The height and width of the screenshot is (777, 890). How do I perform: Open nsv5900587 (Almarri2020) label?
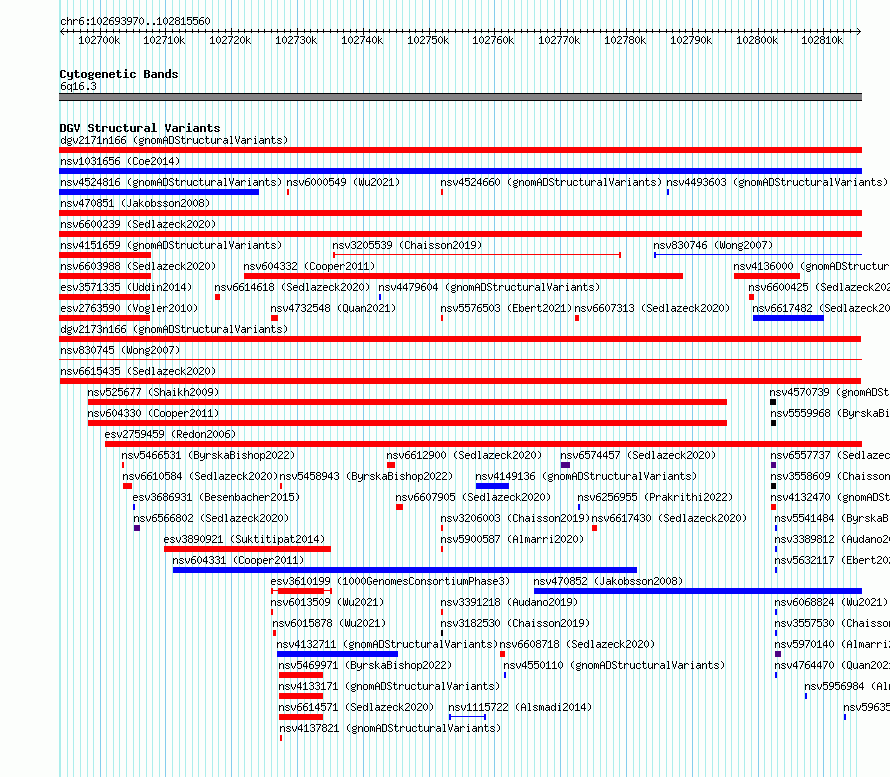512,539
